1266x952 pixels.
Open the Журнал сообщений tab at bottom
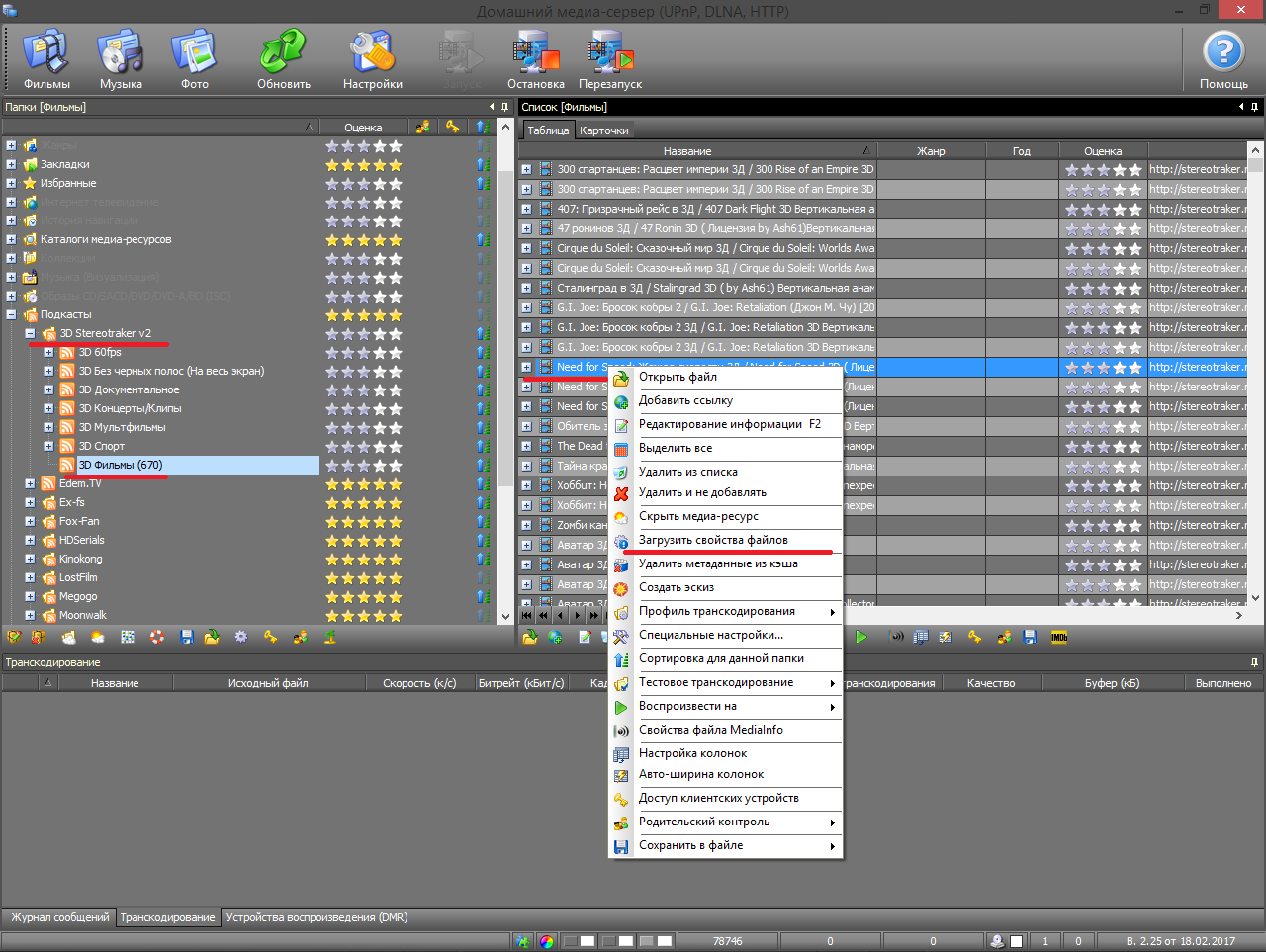point(59,918)
